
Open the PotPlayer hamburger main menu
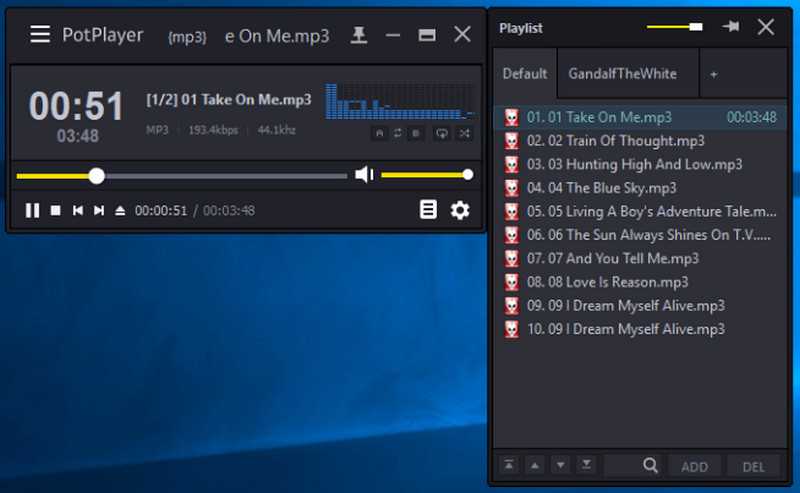(x=39, y=35)
